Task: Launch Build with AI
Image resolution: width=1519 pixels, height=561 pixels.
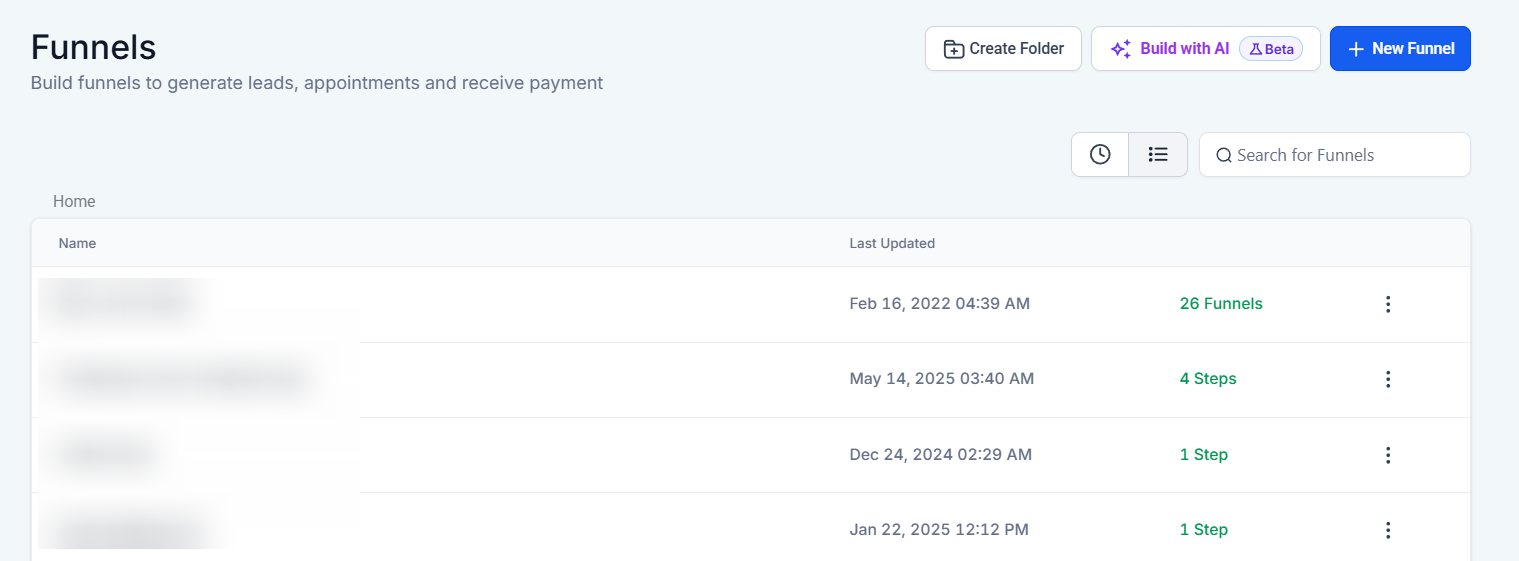Action: (1171, 49)
